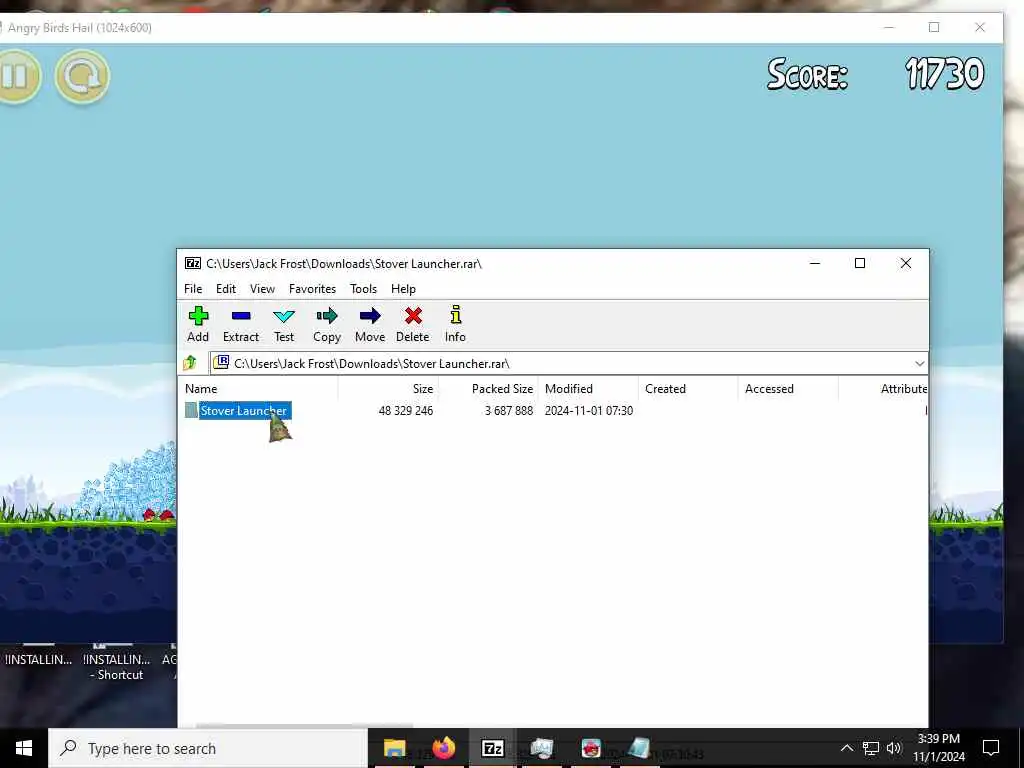Open the Info toolbar icon
Screen dimensions: 1024x768
[455, 325]
